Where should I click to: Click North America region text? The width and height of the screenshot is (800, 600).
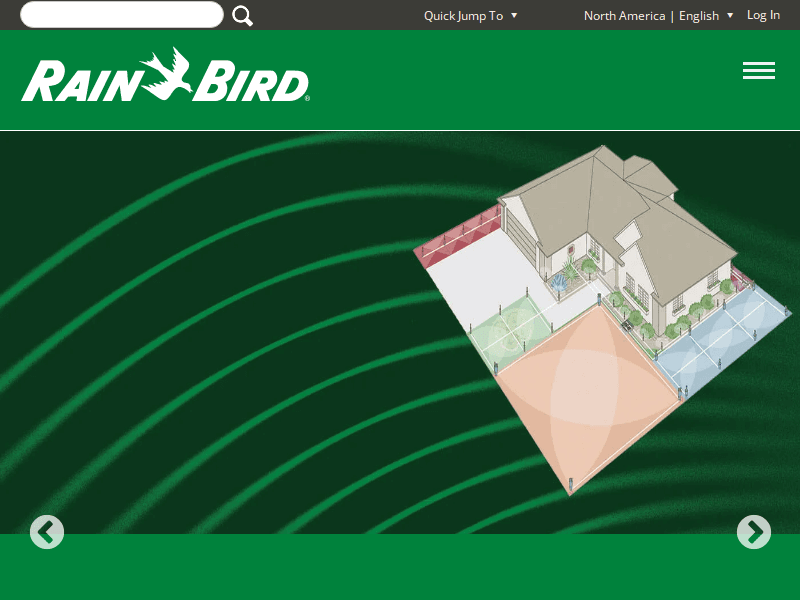click(x=624, y=15)
